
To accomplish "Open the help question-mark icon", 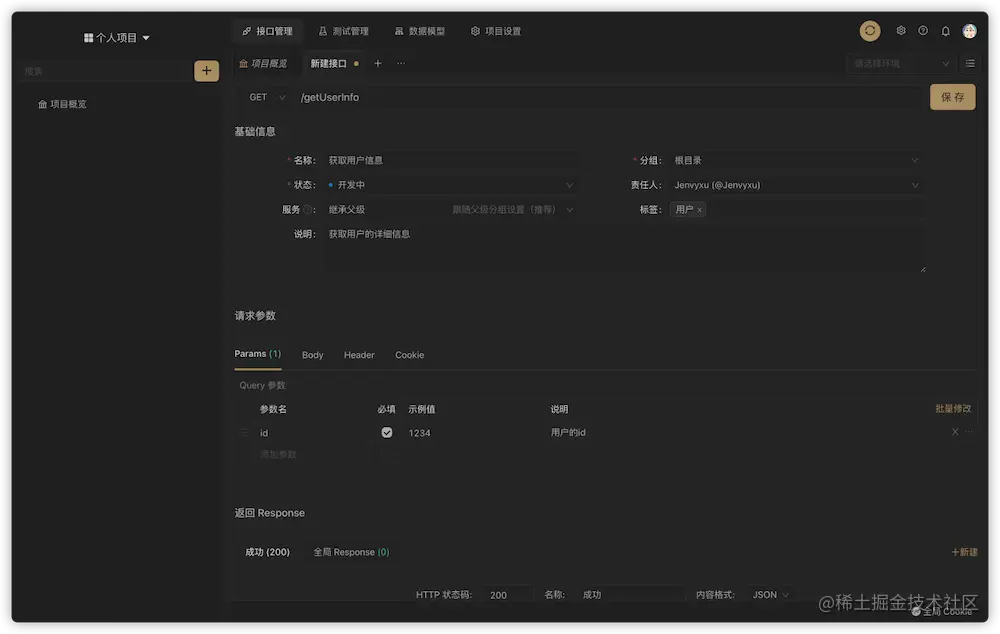I will [x=922, y=30].
